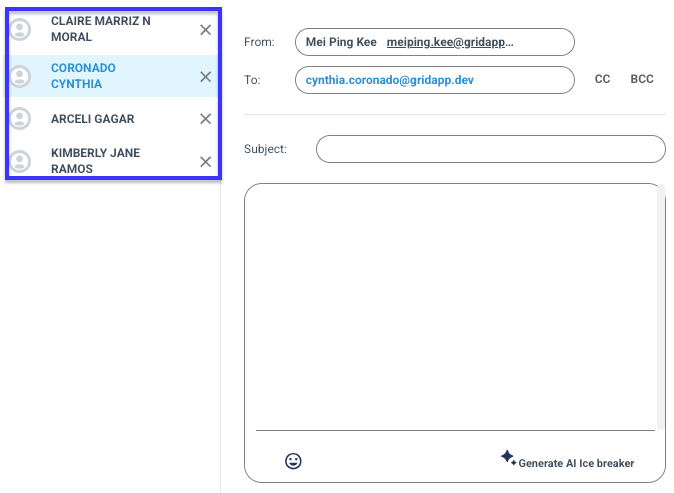Click the meiping.kee sender email link
This screenshot has height=493, width=674.
tap(450, 42)
